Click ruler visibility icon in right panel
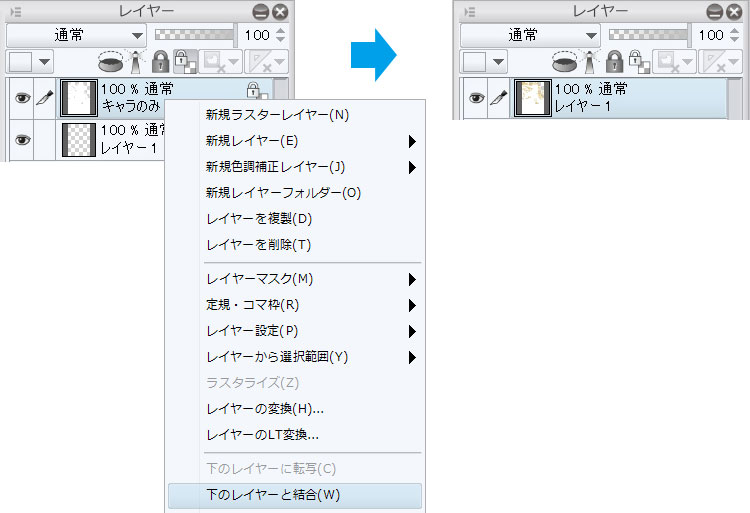This screenshot has height=513, width=750. pyautogui.click(x=720, y=62)
